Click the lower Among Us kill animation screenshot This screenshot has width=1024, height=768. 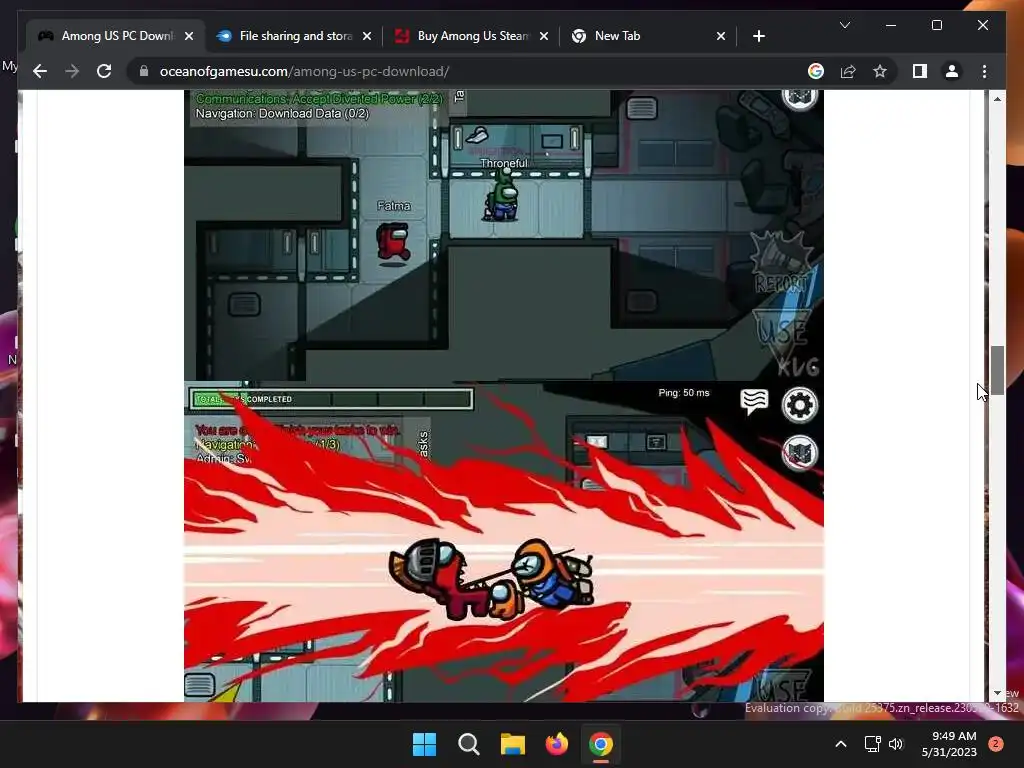[x=504, y=542]
